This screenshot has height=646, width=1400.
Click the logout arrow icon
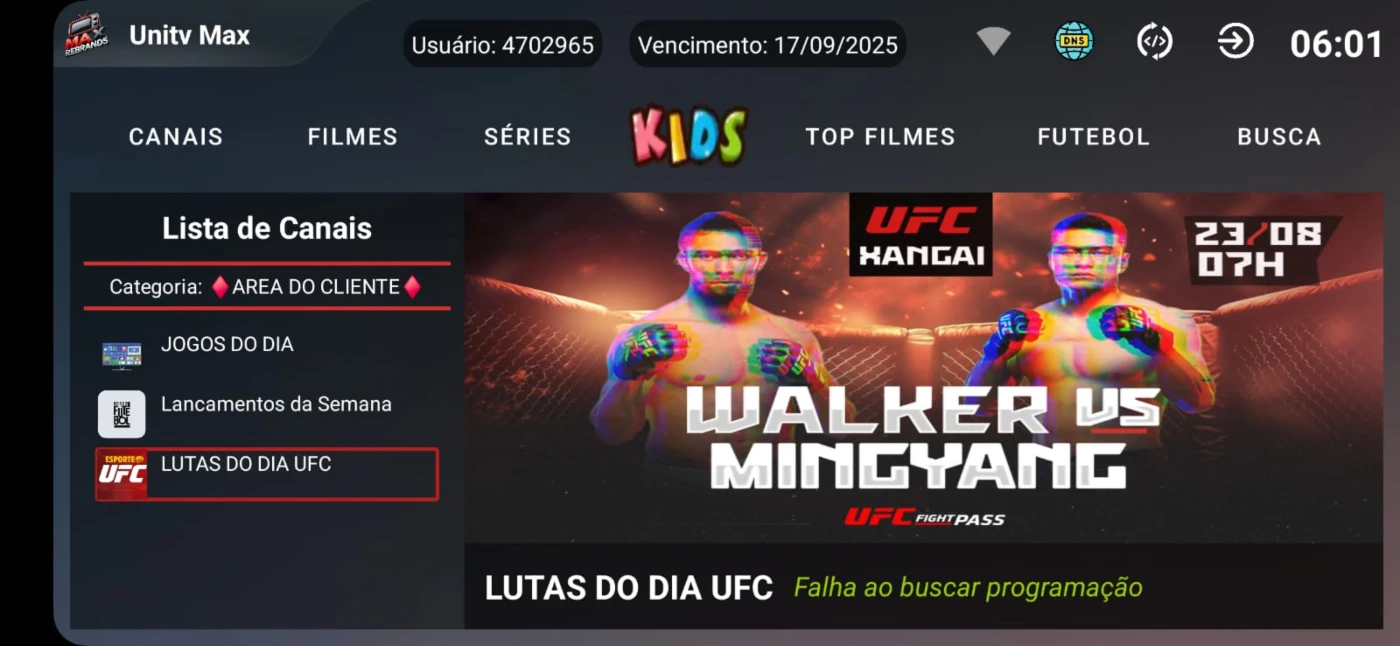coord(1235,42)
